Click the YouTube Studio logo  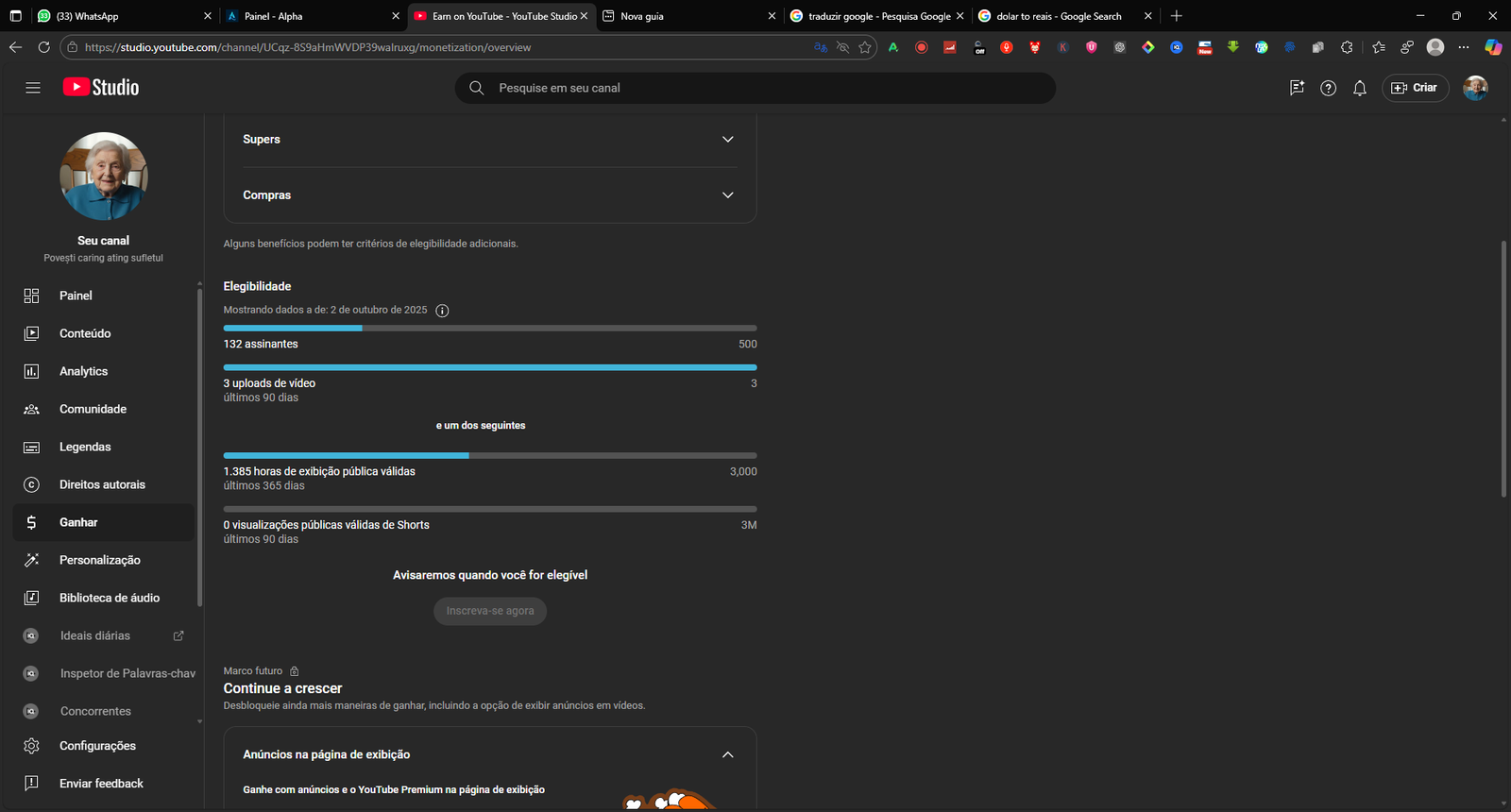101,87
